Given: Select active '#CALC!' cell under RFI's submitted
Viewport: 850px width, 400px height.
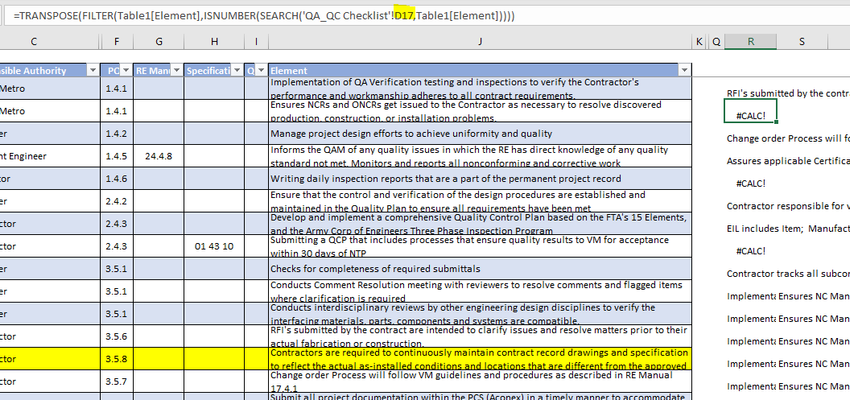Looking at the screenshot, I should pyautogui.click(x=751, y=111).
